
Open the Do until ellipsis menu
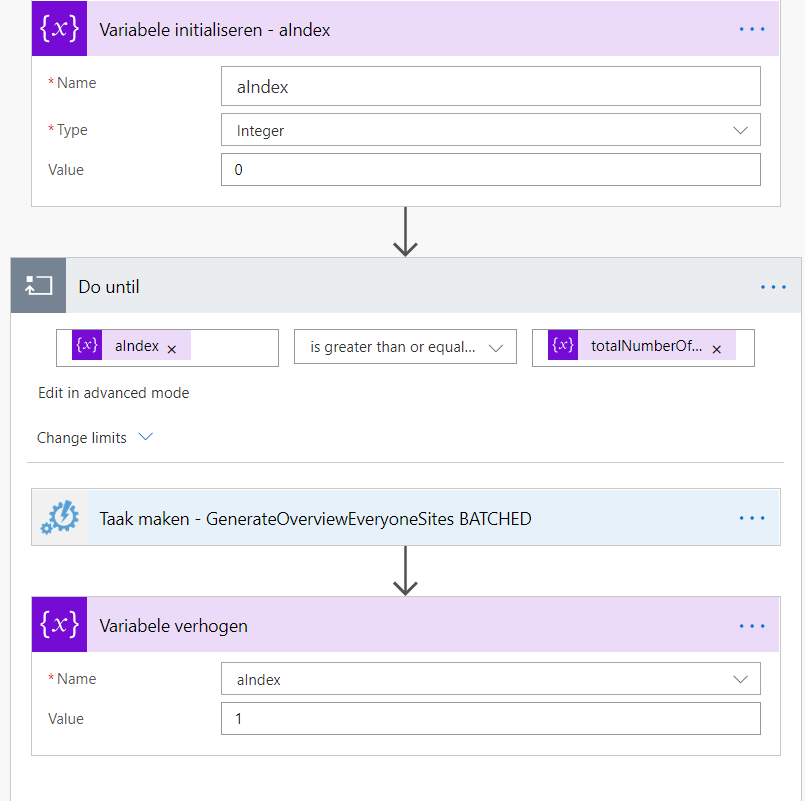(773, 287)
